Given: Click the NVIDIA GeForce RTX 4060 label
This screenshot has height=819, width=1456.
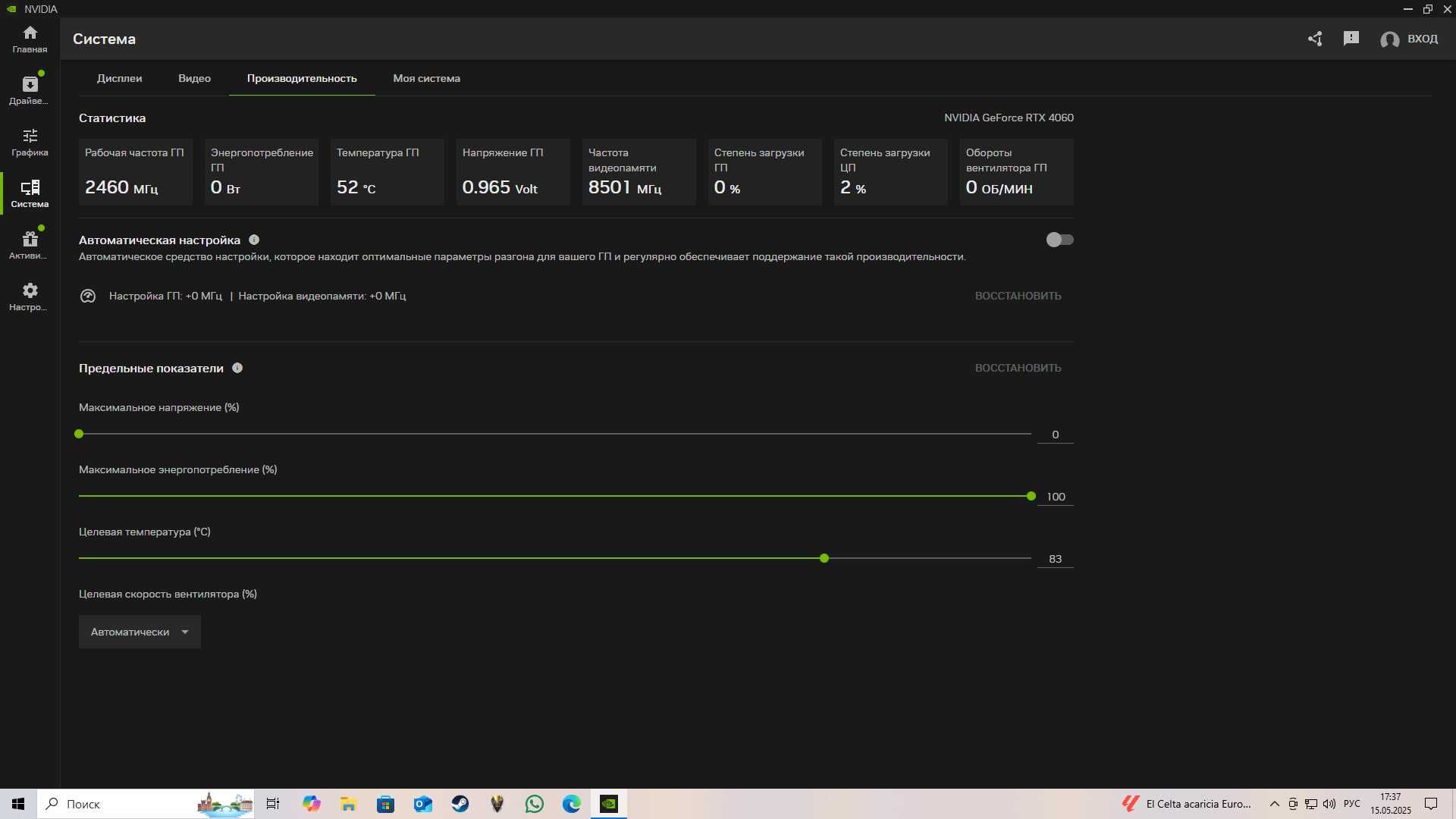Looking at the screenshot, I should click(1009, 118).
